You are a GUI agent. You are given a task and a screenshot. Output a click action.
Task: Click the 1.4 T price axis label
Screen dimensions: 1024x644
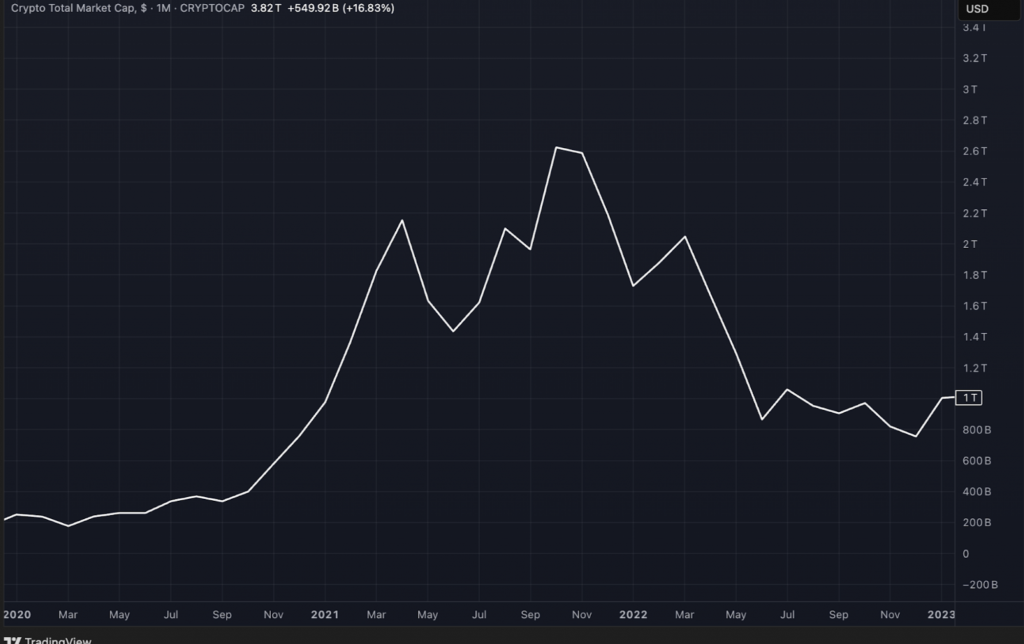pos(974,337)
